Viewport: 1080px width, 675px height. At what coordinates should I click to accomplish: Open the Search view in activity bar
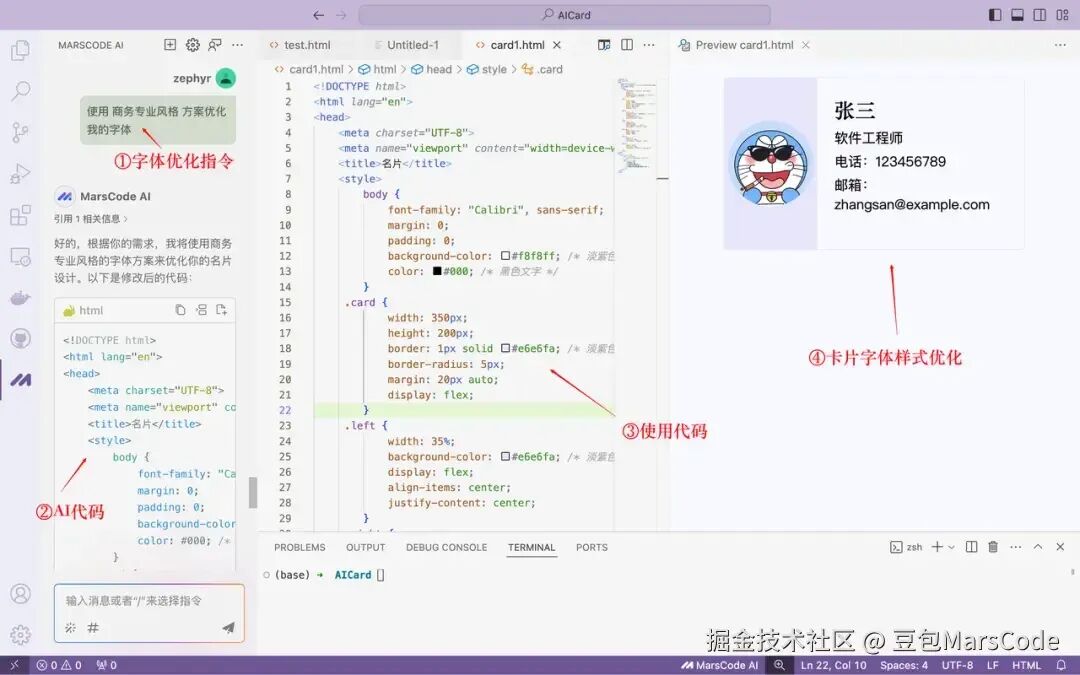(21, 90)
